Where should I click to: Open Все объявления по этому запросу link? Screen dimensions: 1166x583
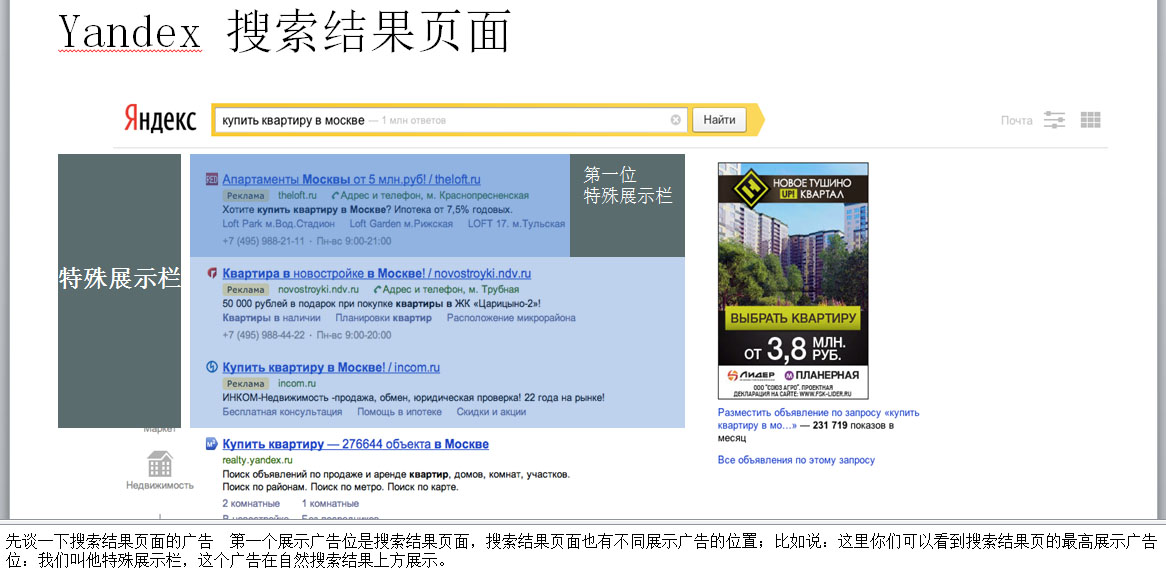tap(796, 460)
